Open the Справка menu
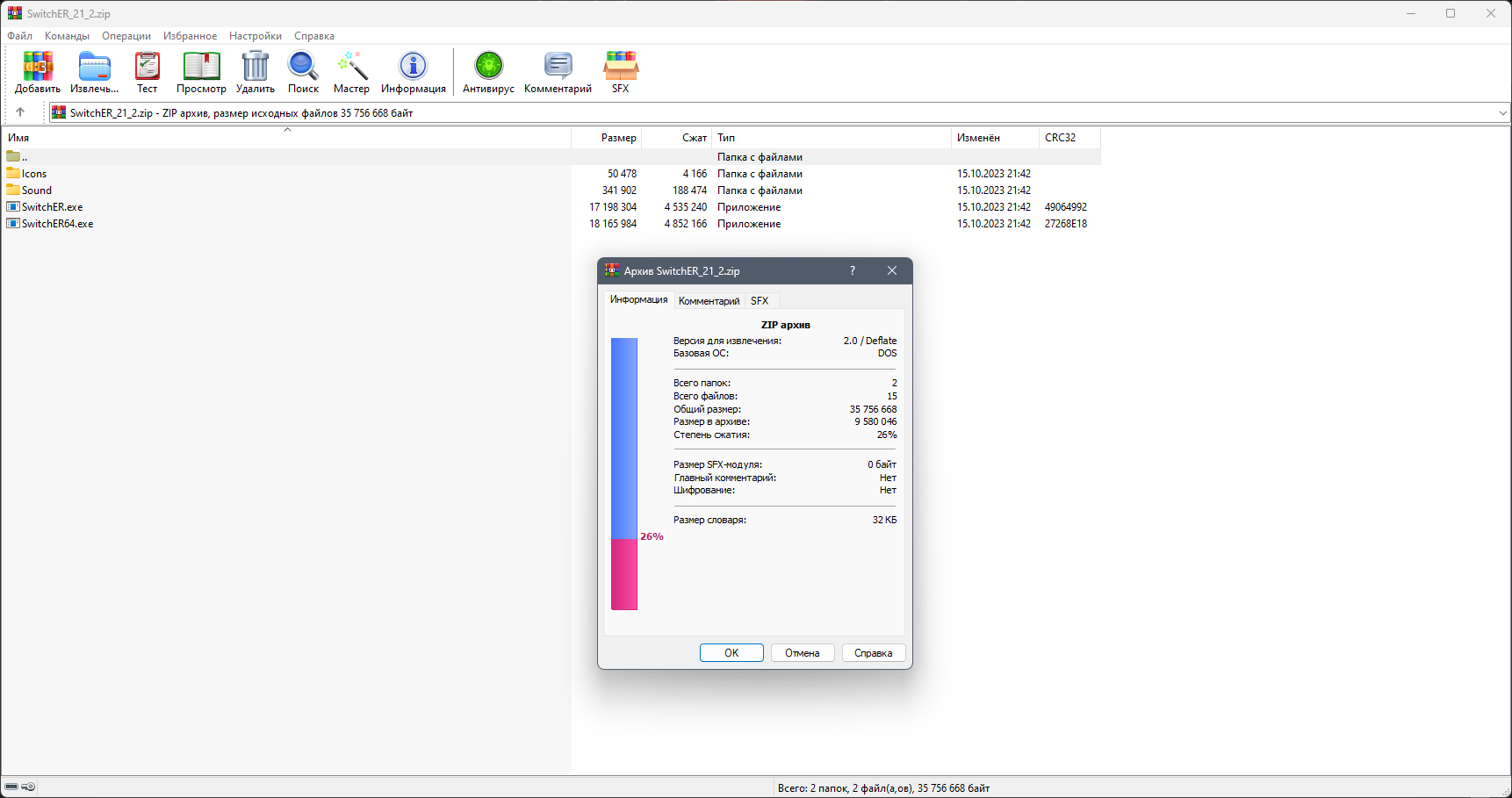This screenshot has width=1512, height=798. pos(314,36)
